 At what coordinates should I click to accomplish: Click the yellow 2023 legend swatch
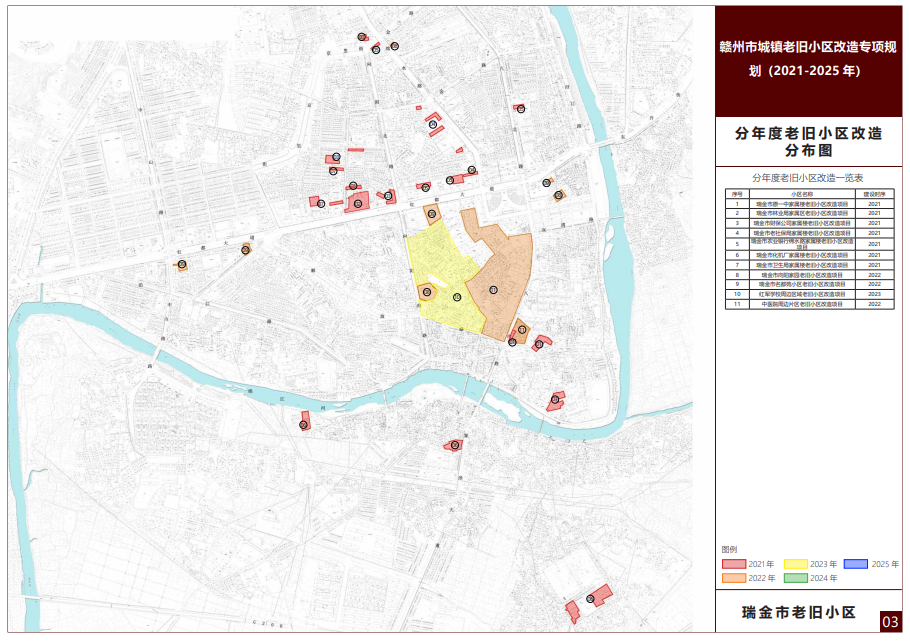pos(795,564)
